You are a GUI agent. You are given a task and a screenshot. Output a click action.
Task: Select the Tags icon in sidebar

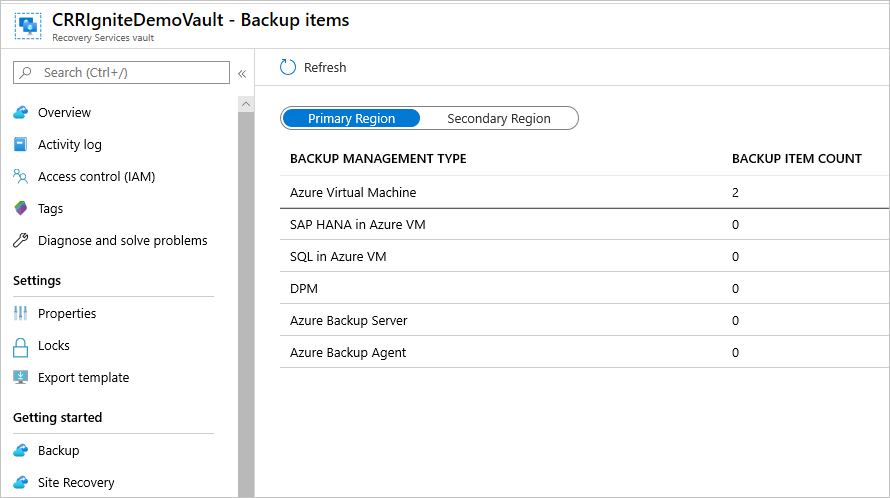pos(21,209)
